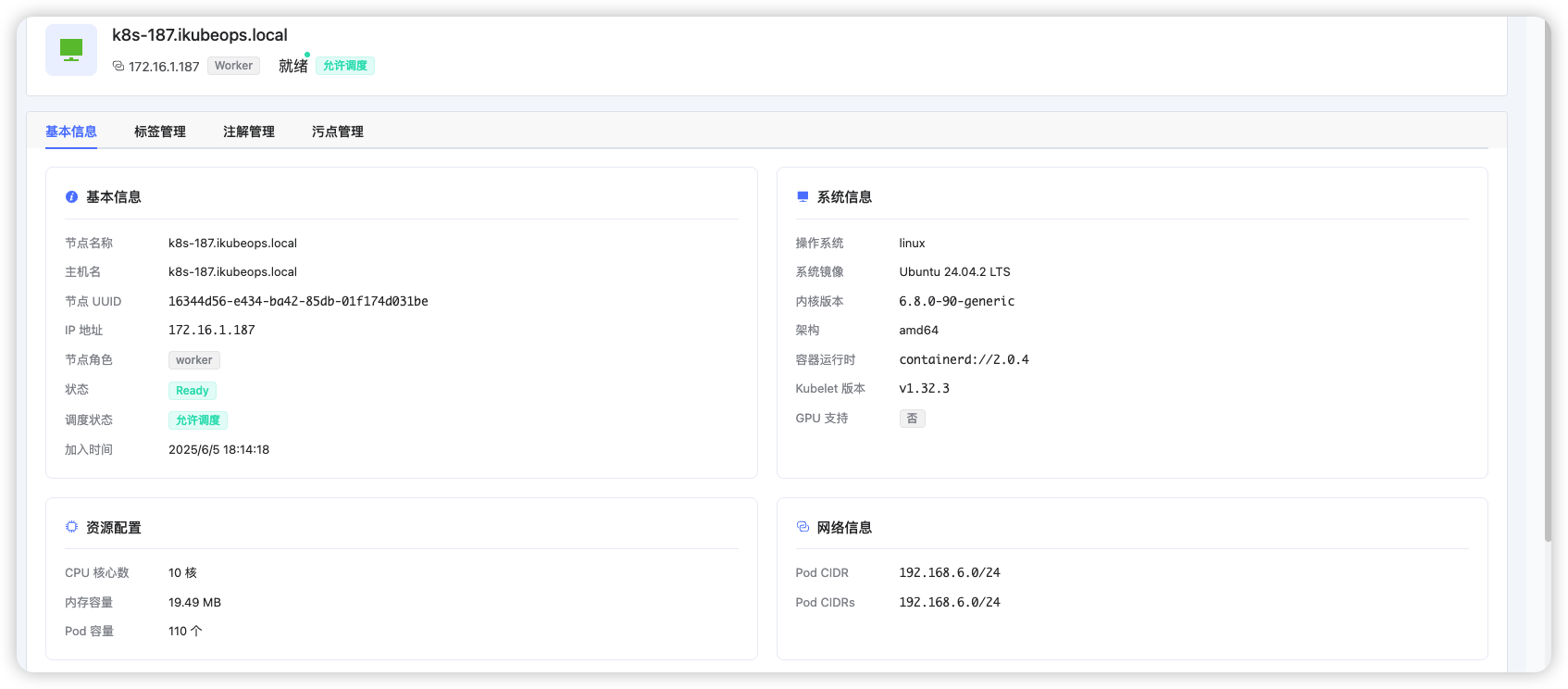Select the 污点管理 tab
This screenshot has height=689, width=1568.
click(x=338, y=132)
